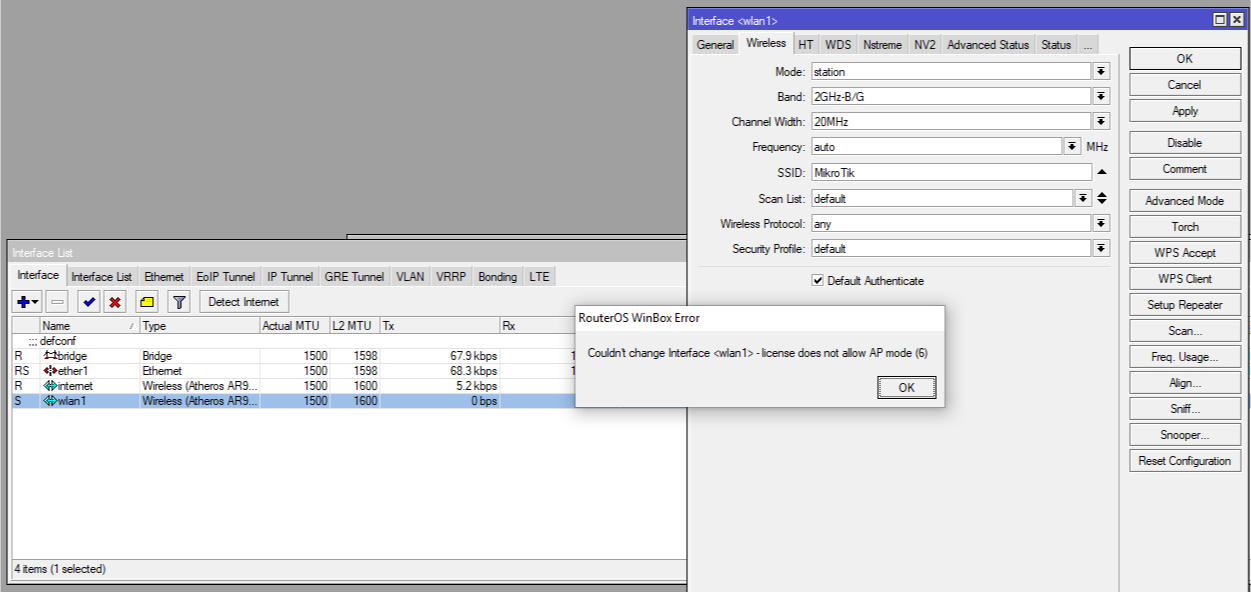The width and height of the screenshot is (1251, 592).
Task: Click the WPS Client button
Action: pos(1185,279)
